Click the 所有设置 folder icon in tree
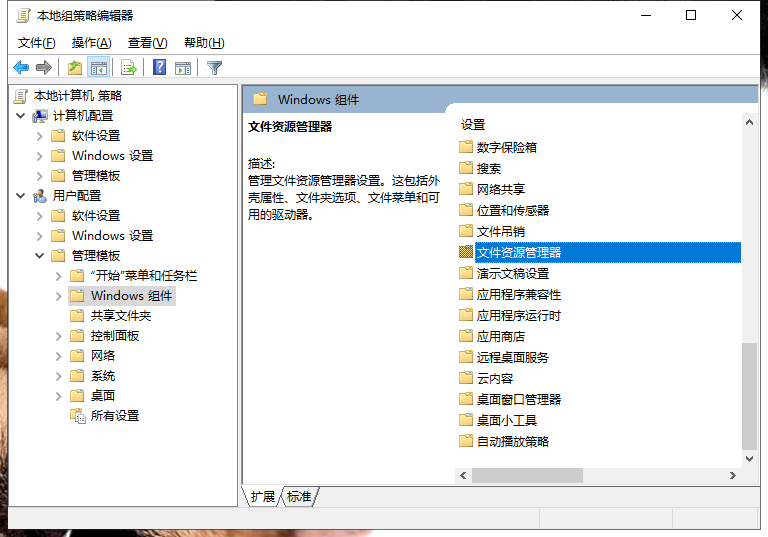 pos(77,416)
